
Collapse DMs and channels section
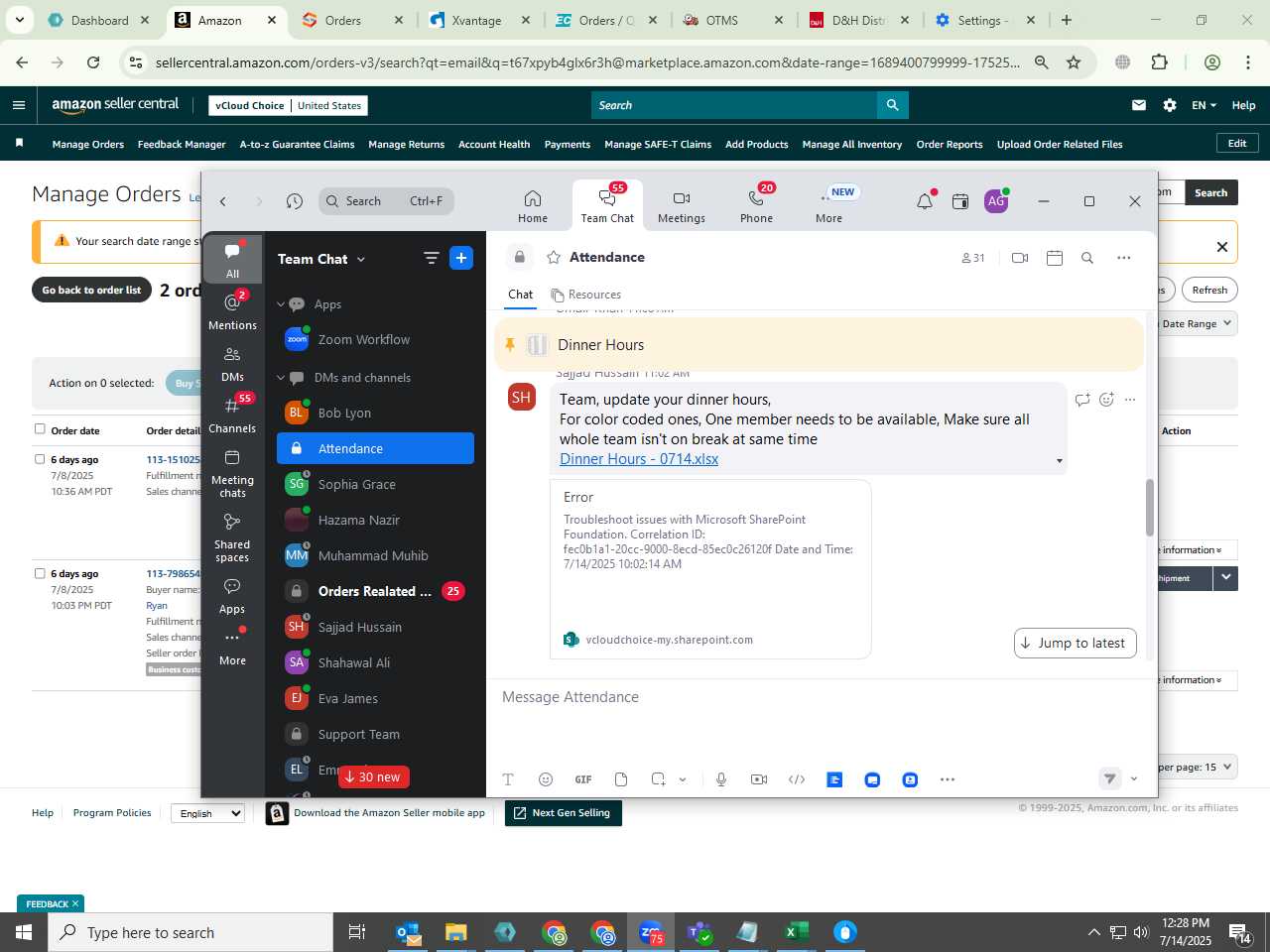(x=281, y=378)
